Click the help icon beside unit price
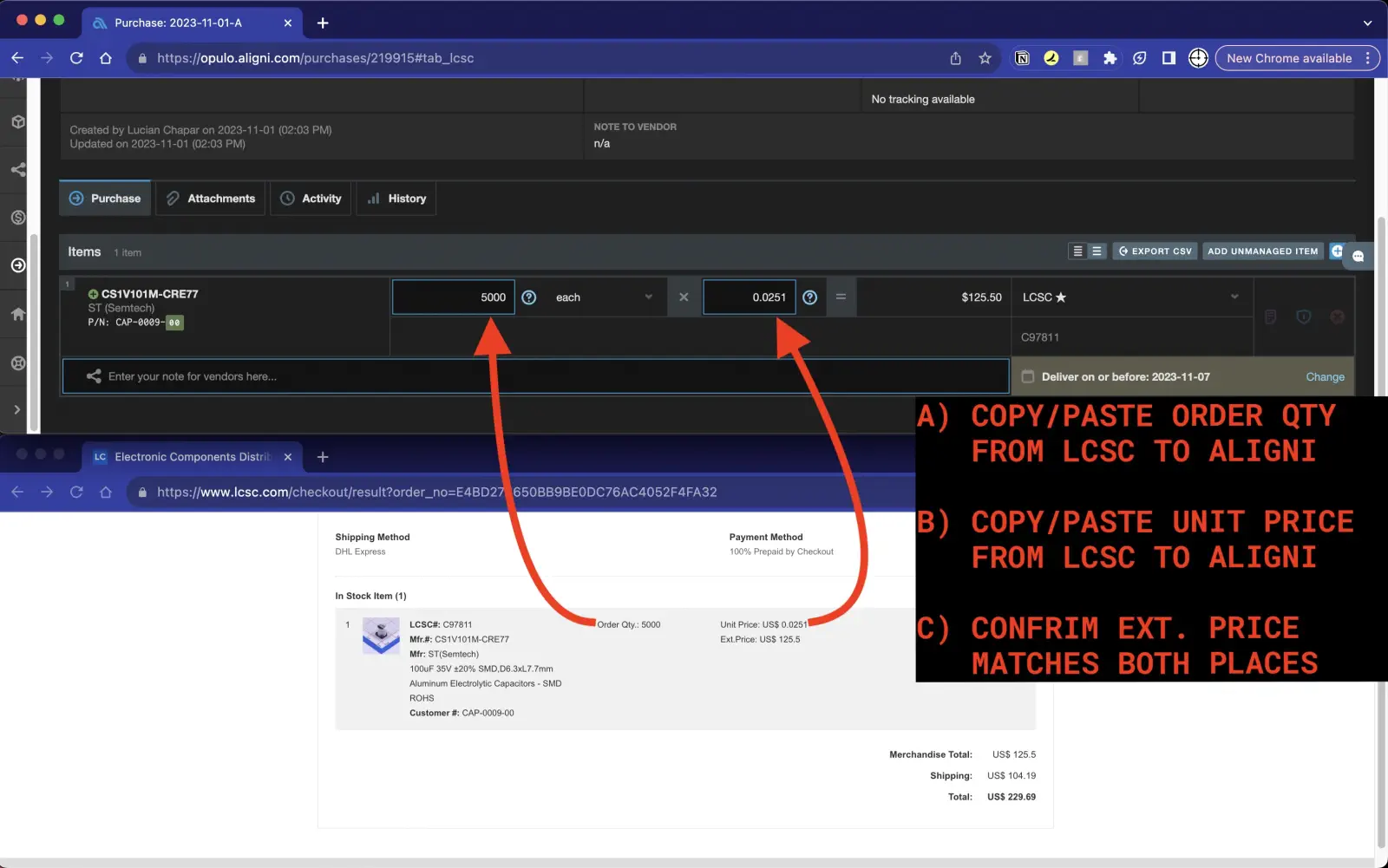Screen dimensions: 1388x868 coord(809,297)
